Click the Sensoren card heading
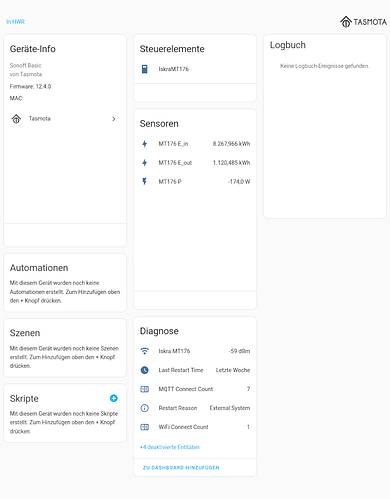Screen dimensions: 390x499 (x=159, y=124)
